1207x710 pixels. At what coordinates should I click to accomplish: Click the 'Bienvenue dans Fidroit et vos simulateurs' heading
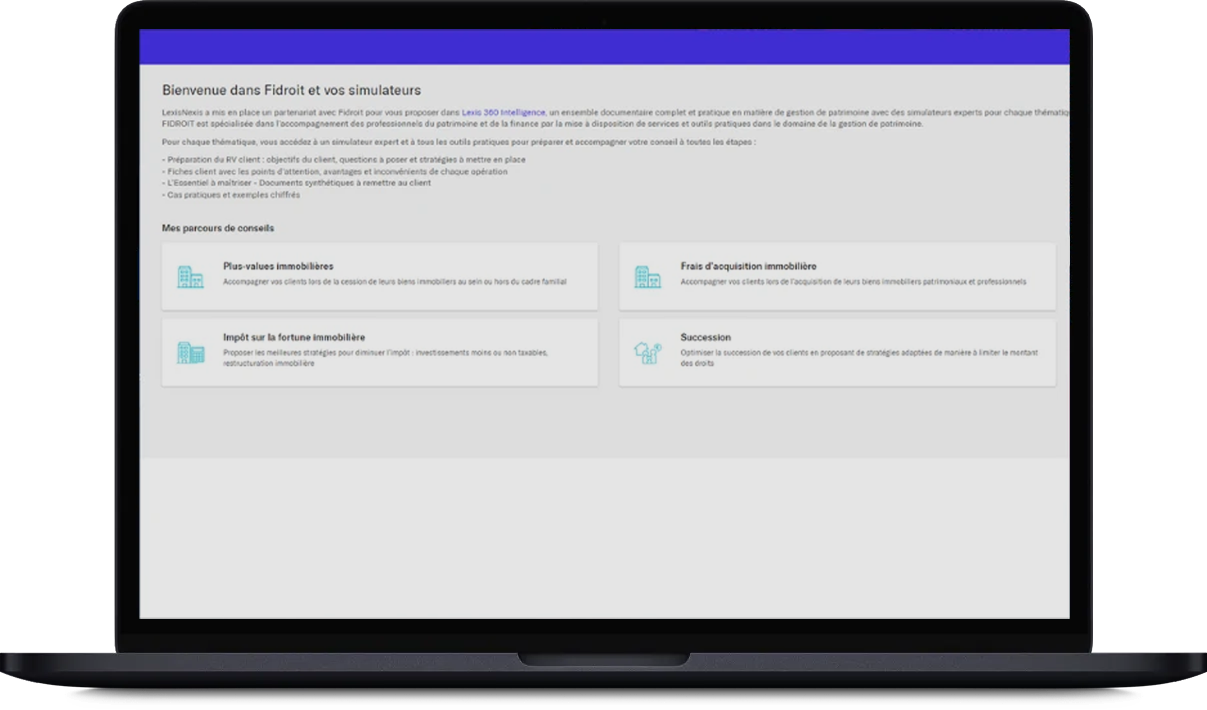pos(292,90)
